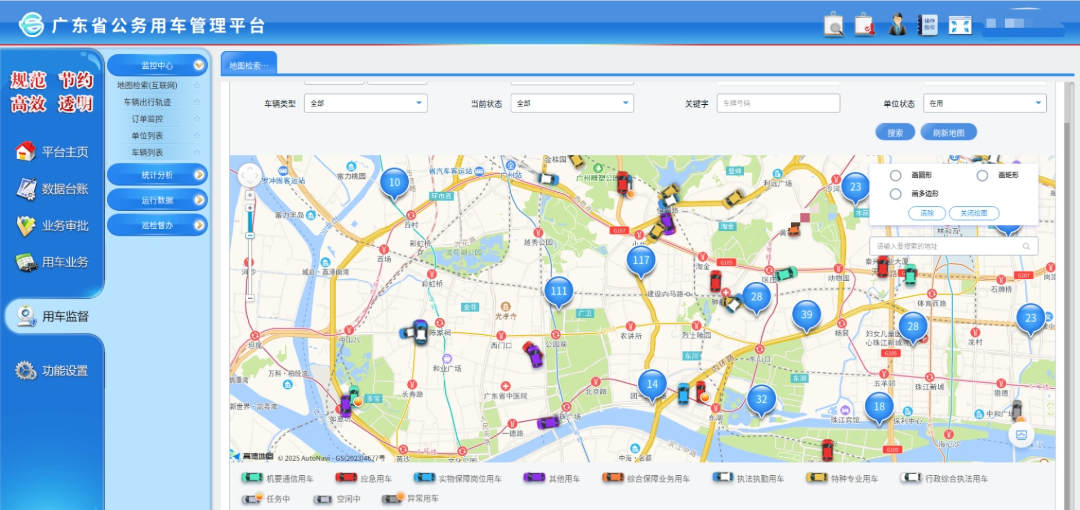Go to 平台主页 home in sidebar
This screenshot has width=1080, height=510.
tap(53, 152)
